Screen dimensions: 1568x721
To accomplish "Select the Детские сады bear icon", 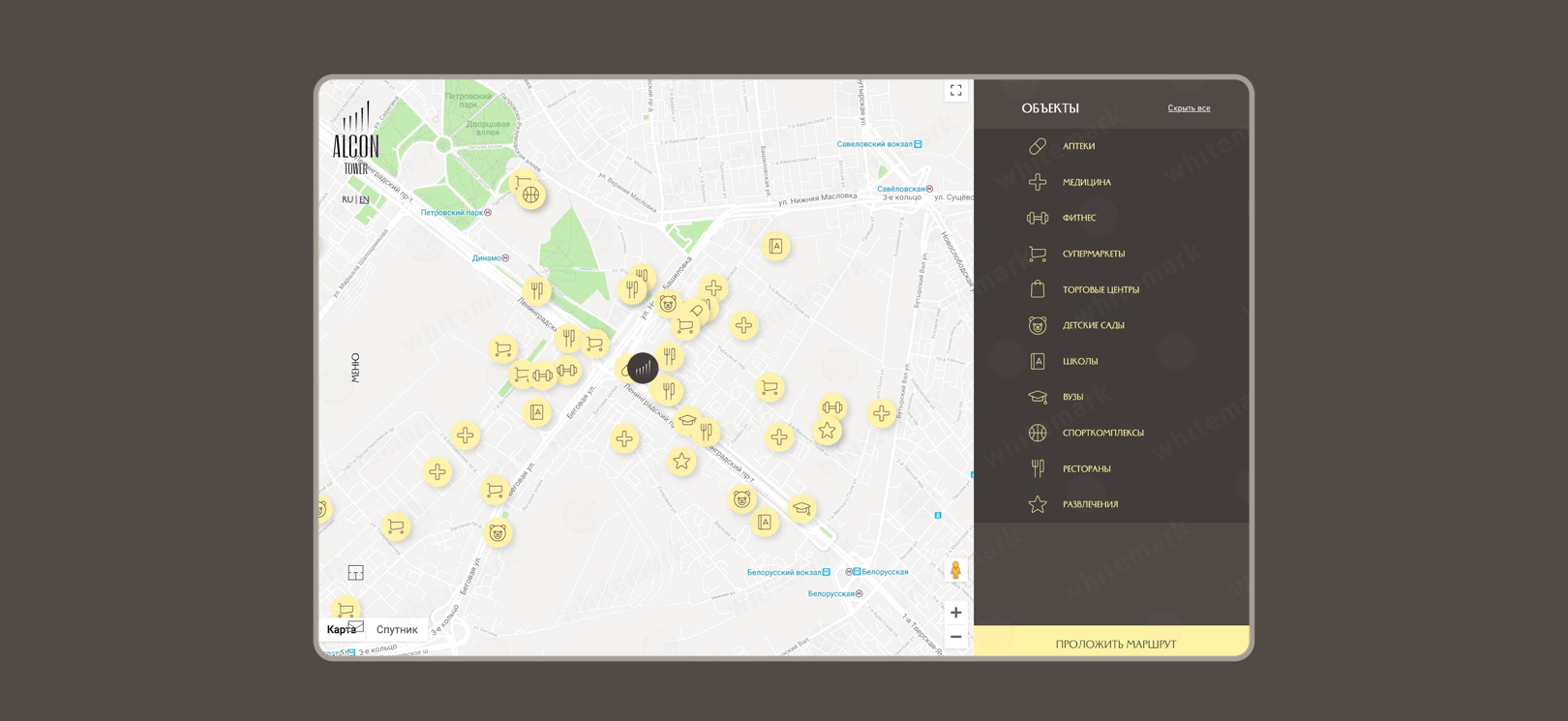I will click(x=1038, y=325).
